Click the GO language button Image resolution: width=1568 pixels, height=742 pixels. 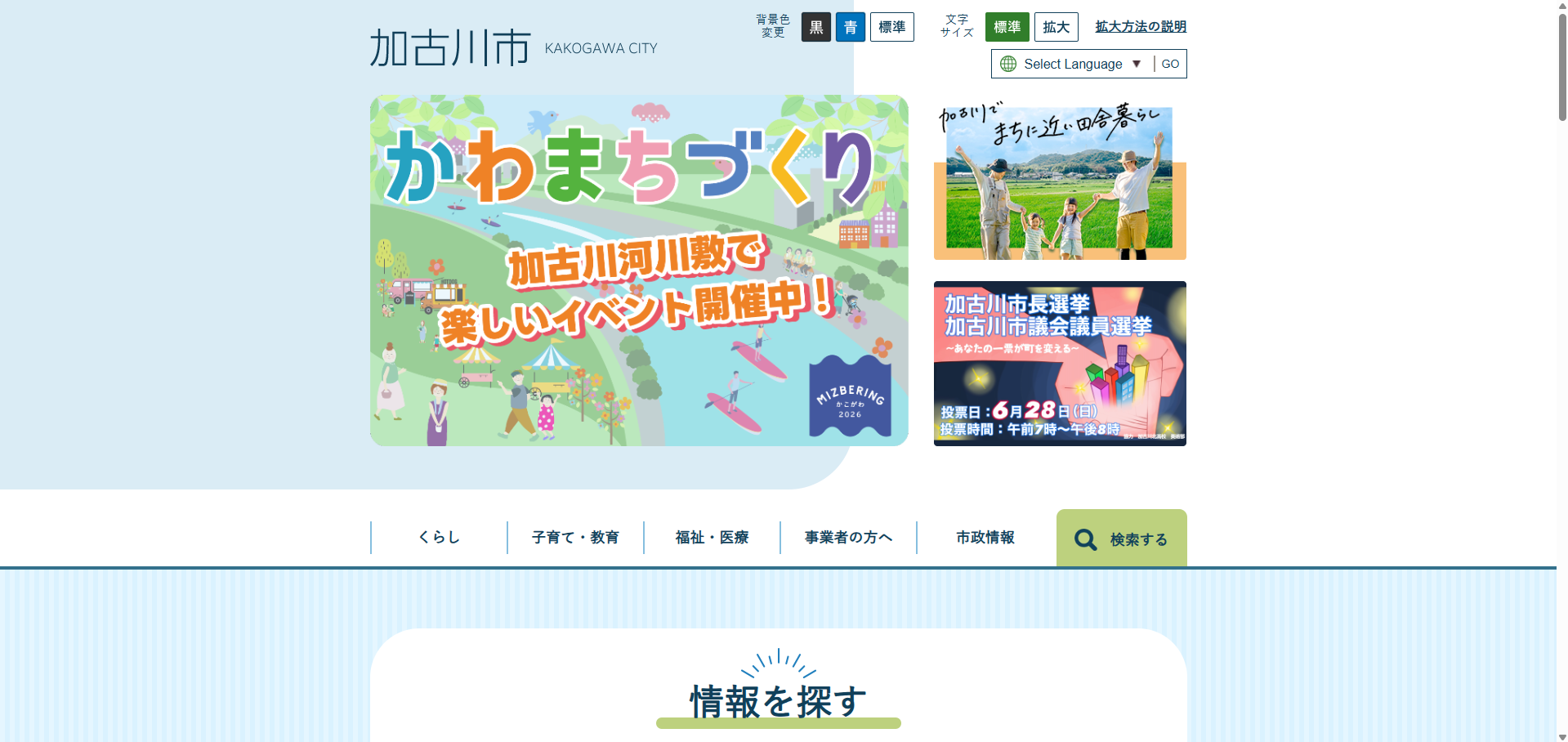click(1170, 64)
